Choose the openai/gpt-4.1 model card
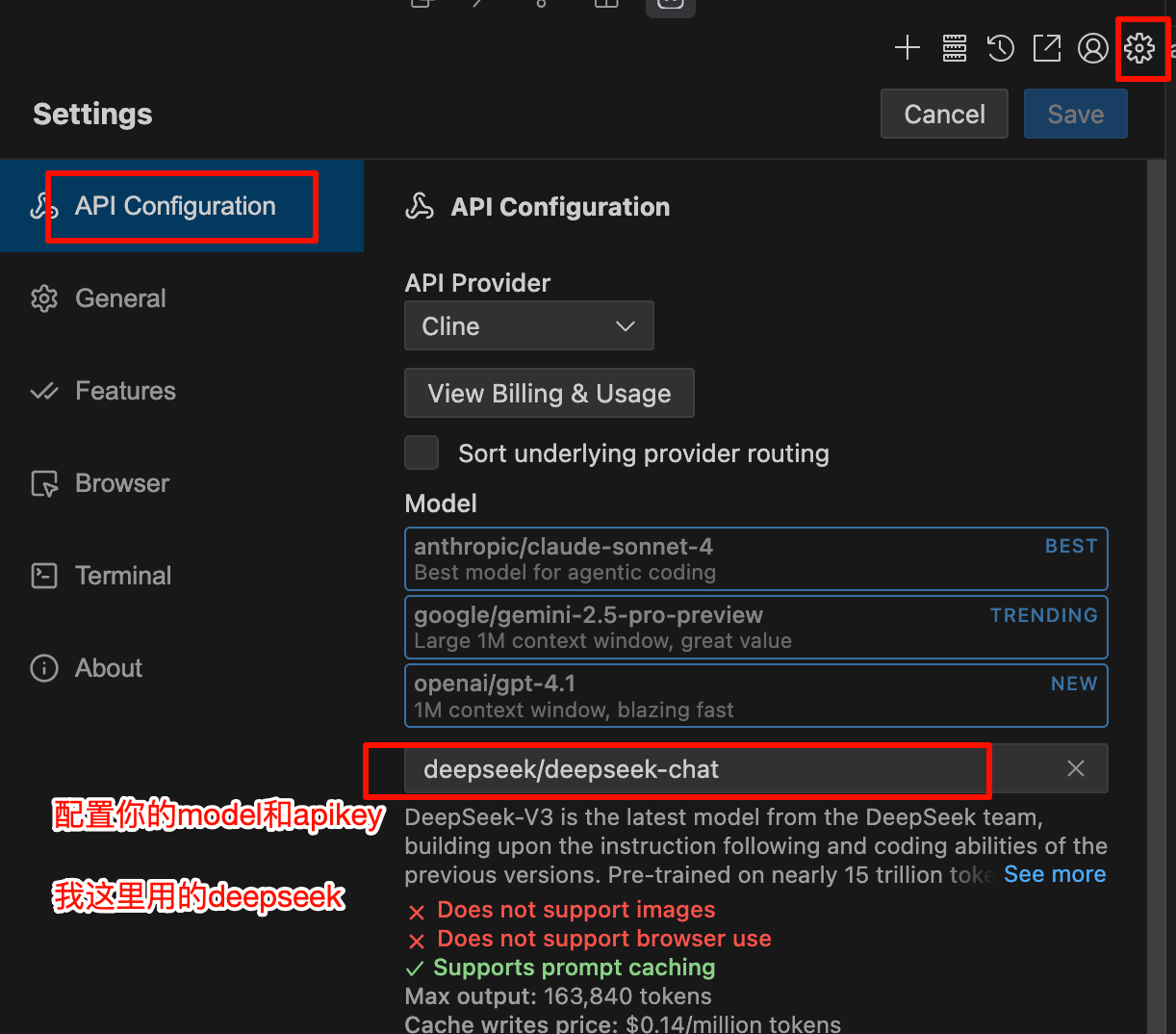 [x=756, y=695]
